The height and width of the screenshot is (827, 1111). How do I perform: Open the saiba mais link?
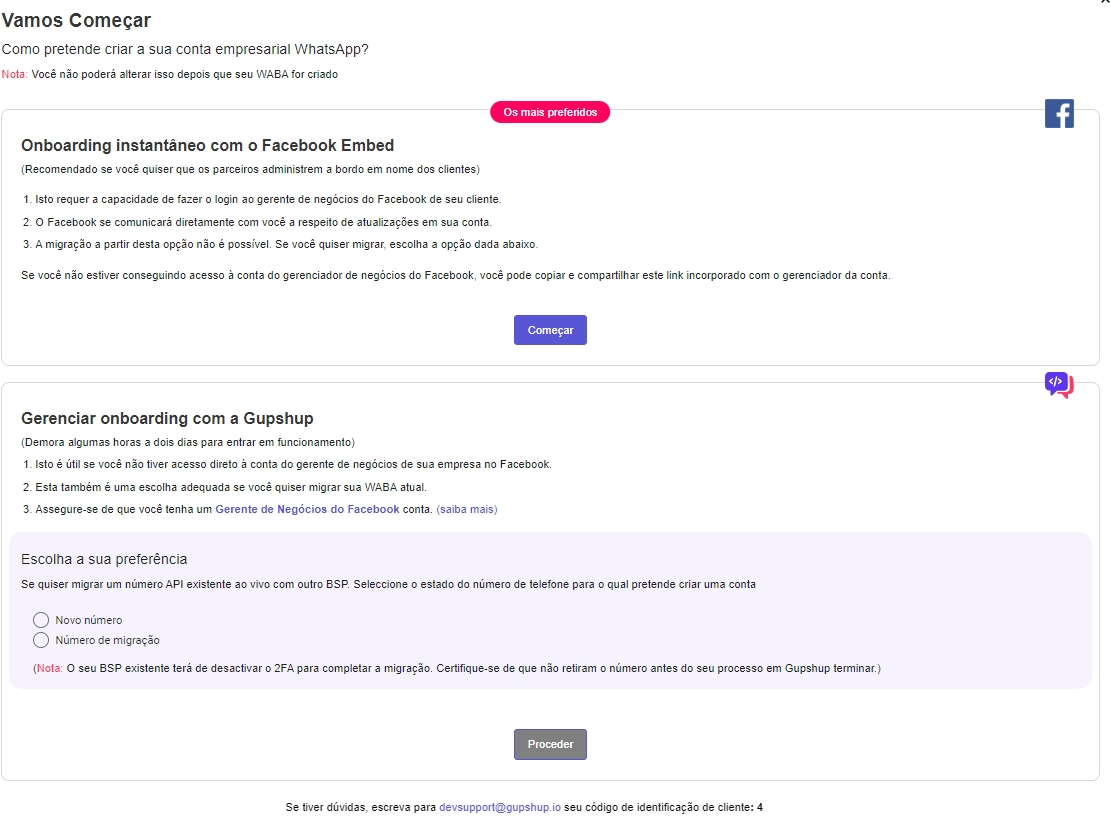(x=467, y=510)
